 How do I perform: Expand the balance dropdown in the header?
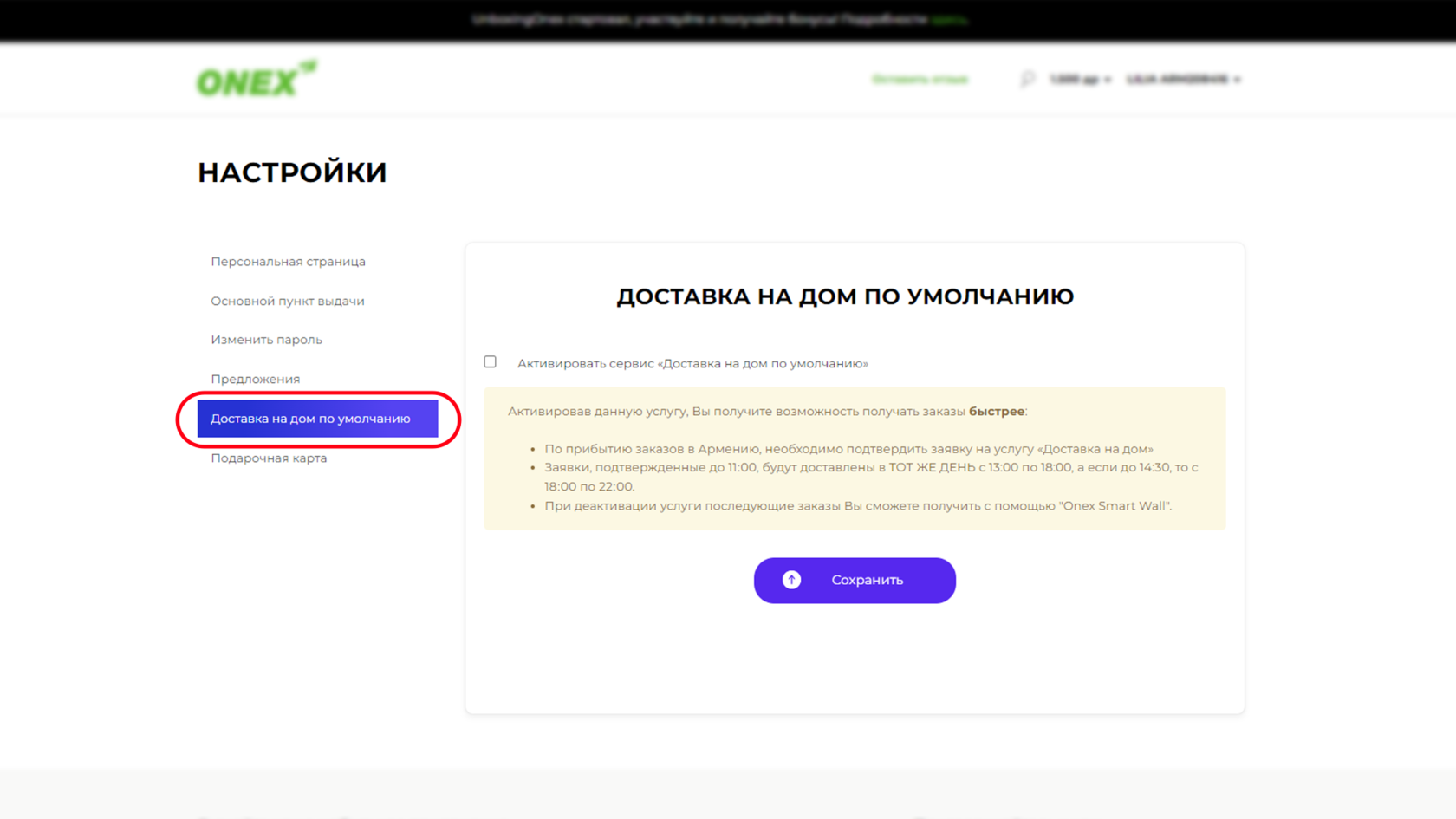(x=1080, y=79)
